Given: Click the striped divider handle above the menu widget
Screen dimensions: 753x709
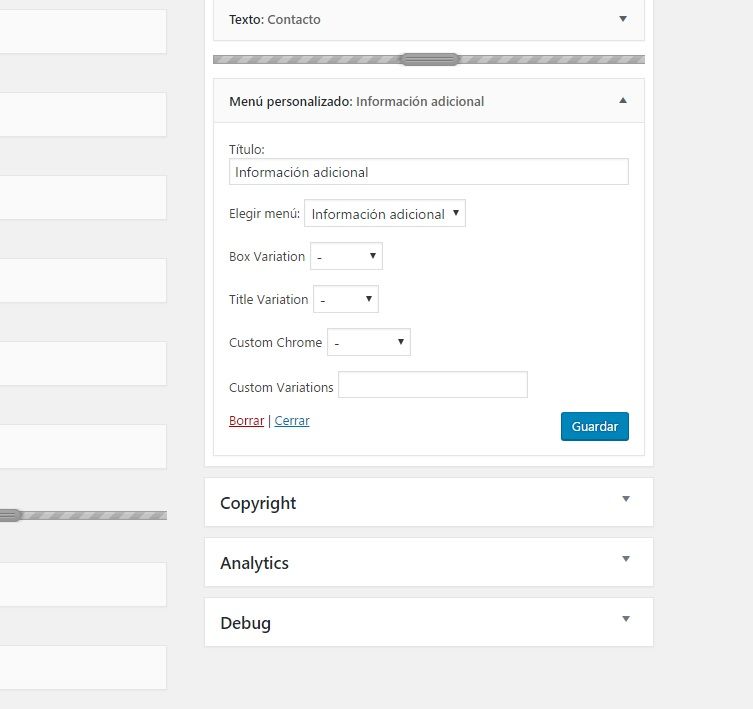Looking at the screenshot, I should click(x=430, y=59).
